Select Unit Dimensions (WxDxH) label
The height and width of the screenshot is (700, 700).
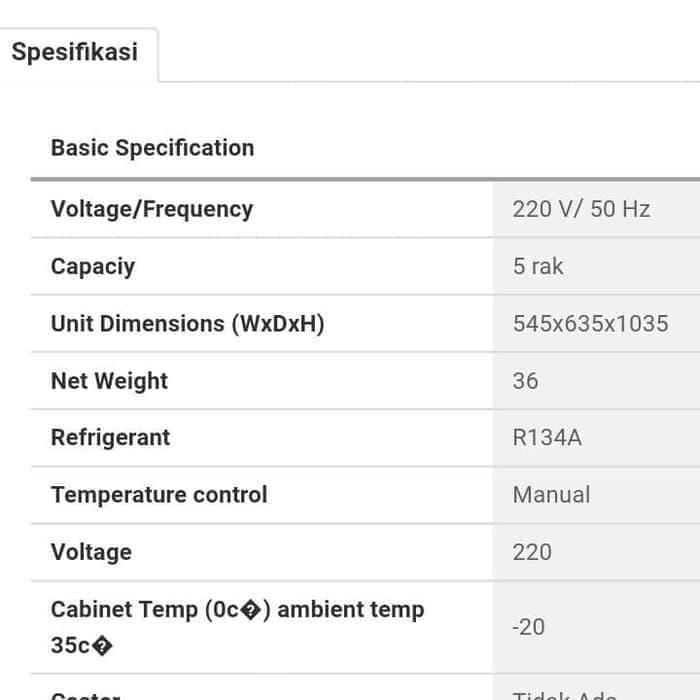pyautogui.click(x=187, y=324)
